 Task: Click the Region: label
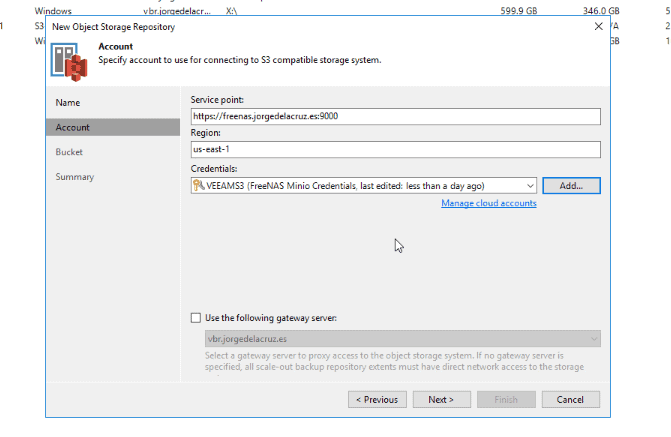point(206,133)
